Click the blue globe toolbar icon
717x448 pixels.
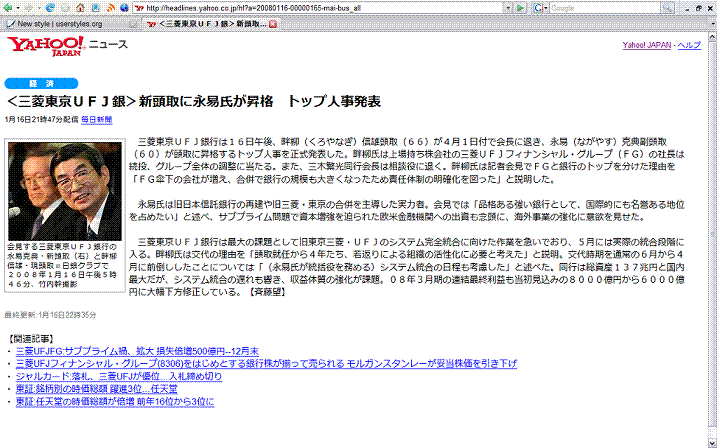124,8
